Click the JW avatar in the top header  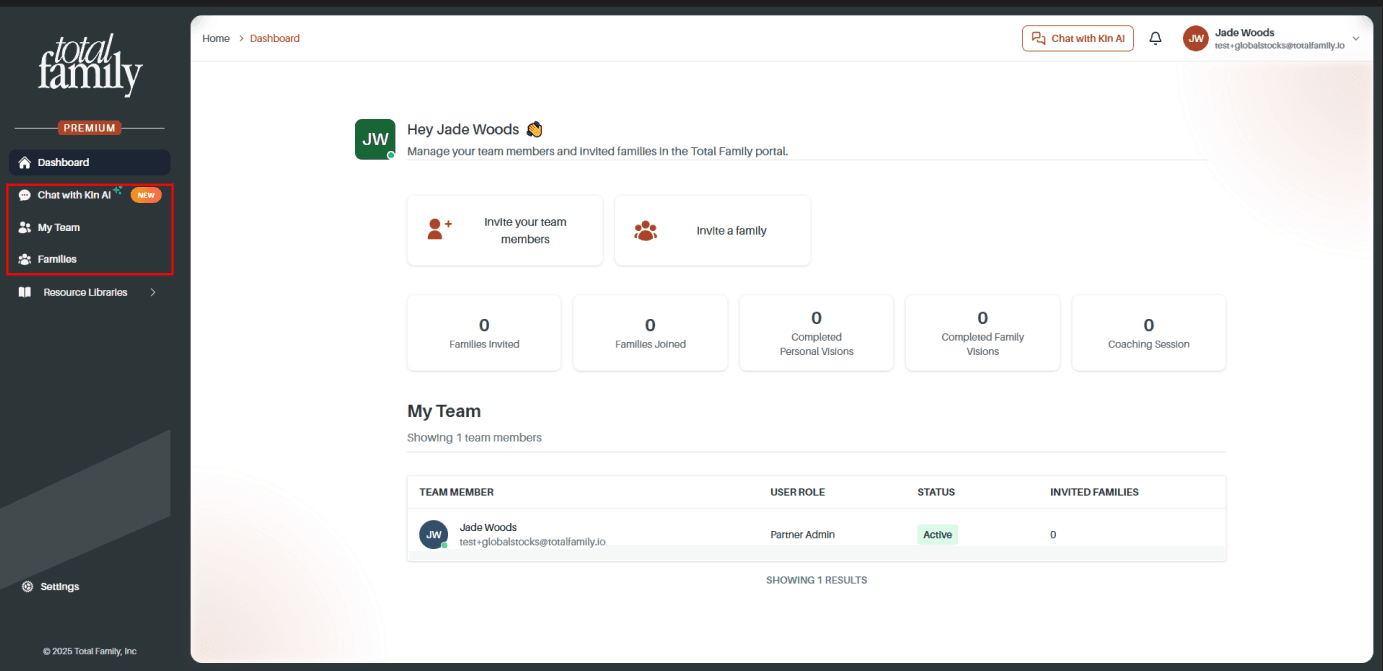(1195, 38)
